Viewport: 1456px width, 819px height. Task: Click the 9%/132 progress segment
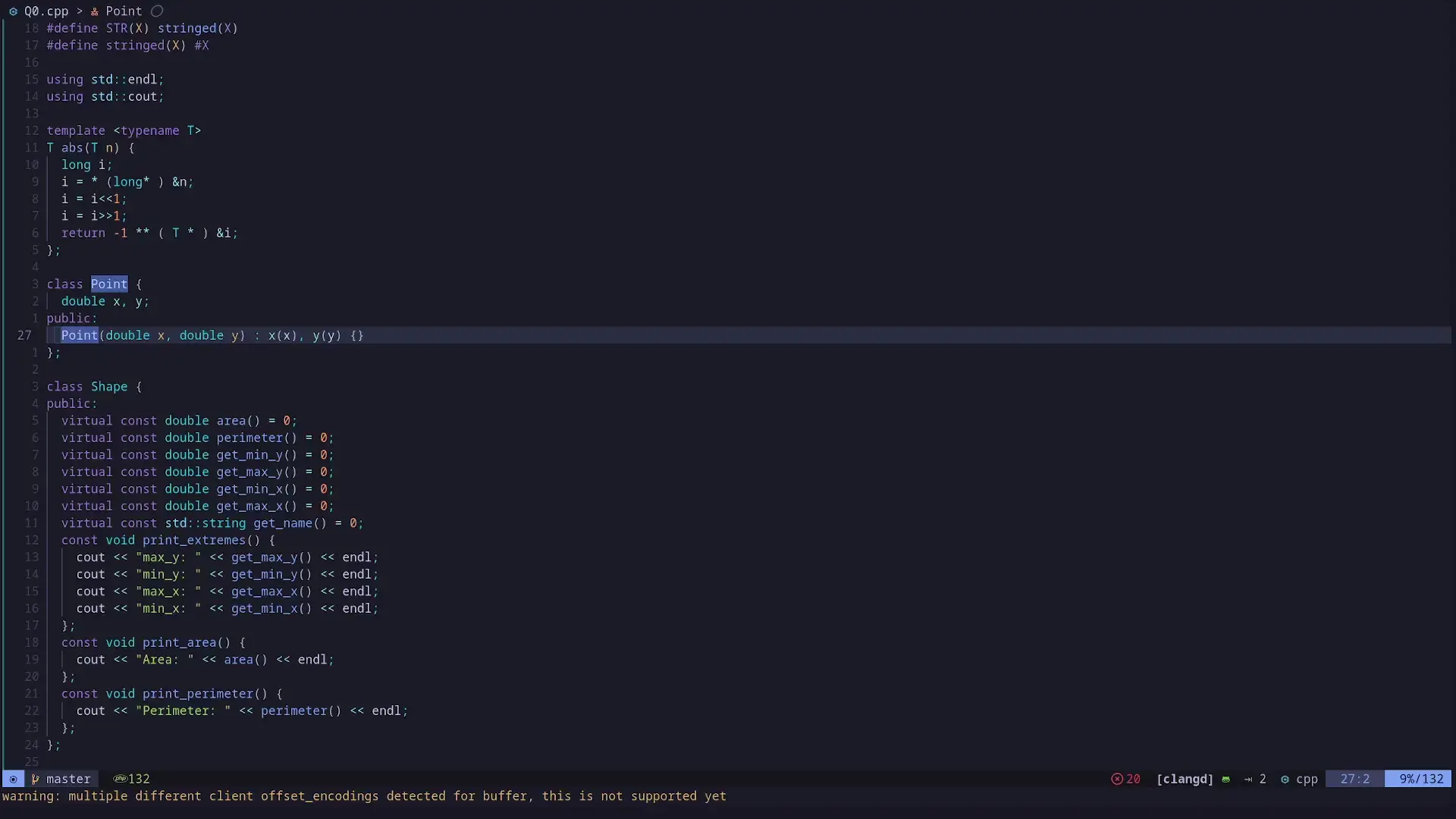tap(1418, 779)
